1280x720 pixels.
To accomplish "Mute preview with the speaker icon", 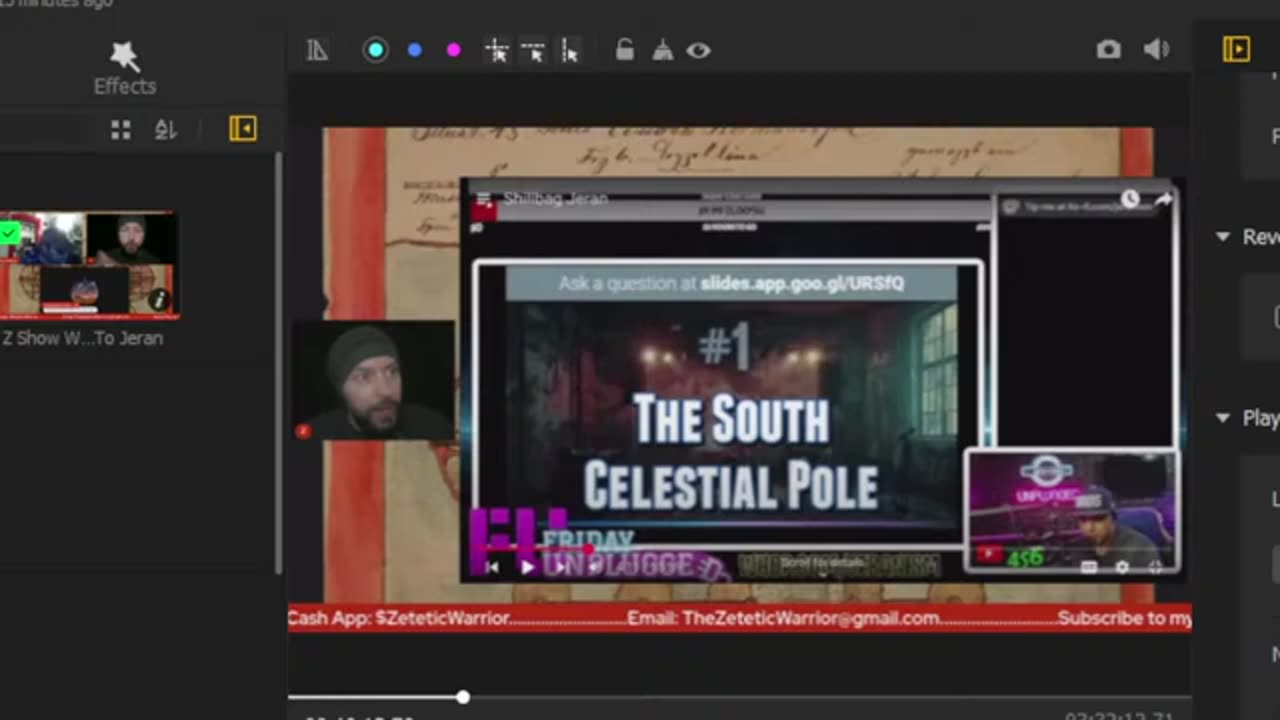I will click(1156, 50).
